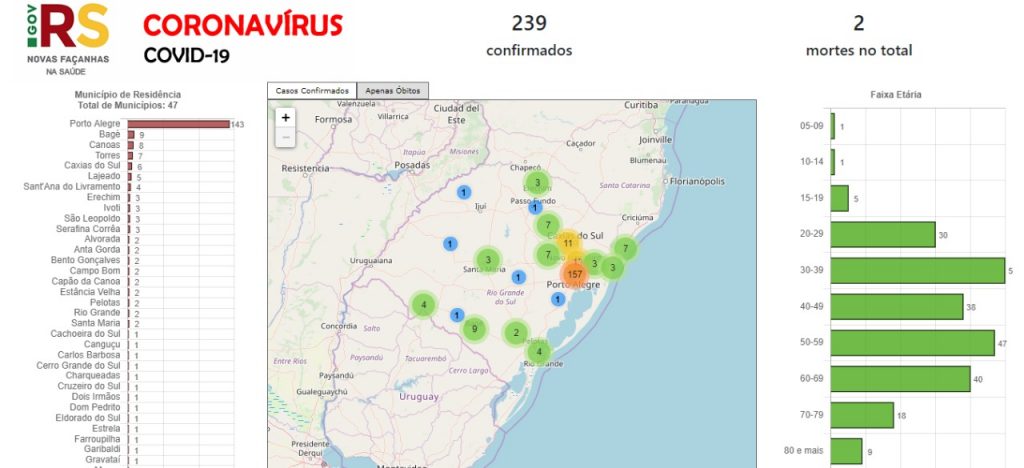
Task: Select the 50-59 age group bar
Action: click(912, 343)
